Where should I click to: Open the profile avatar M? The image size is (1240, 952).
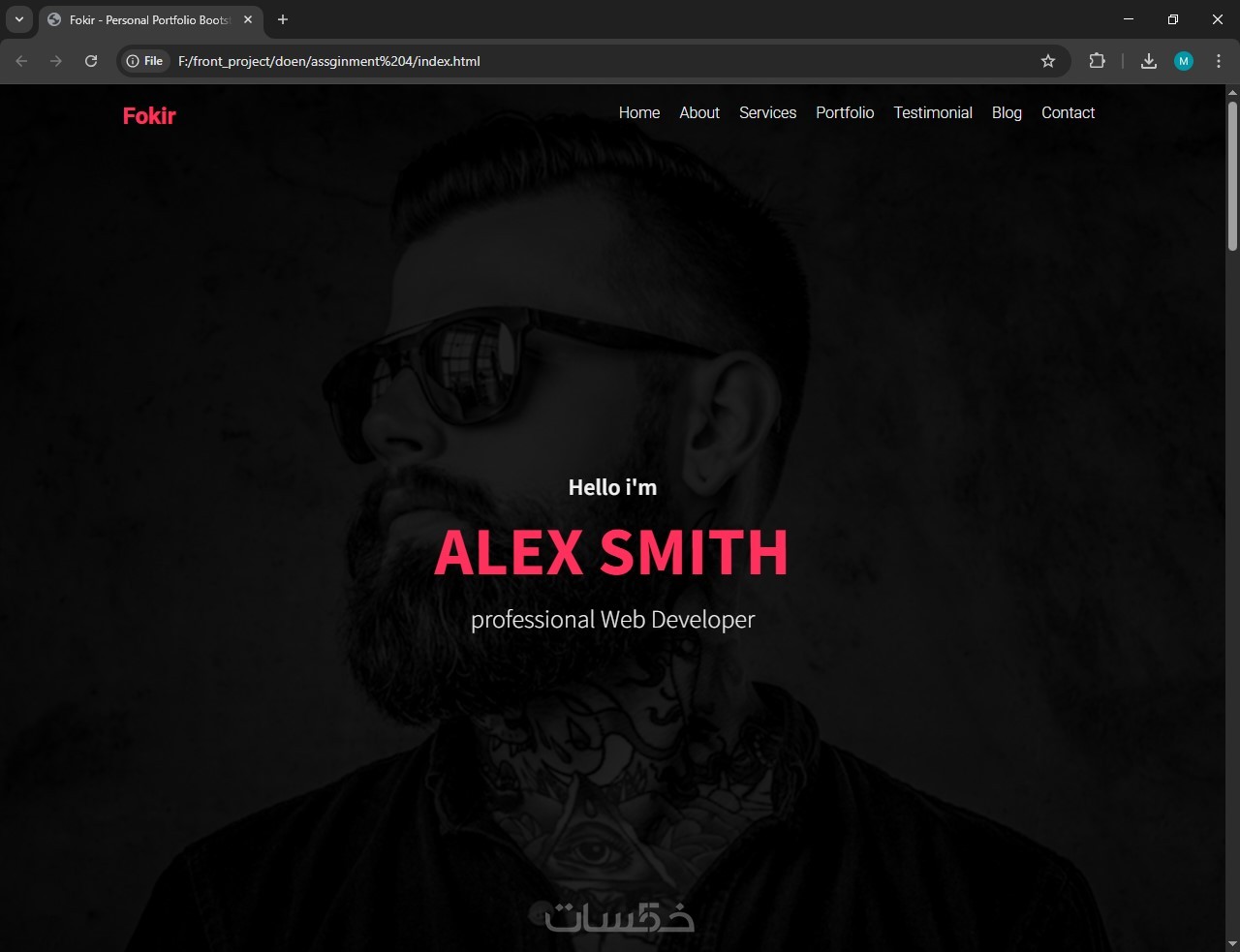pos(1184,61)
